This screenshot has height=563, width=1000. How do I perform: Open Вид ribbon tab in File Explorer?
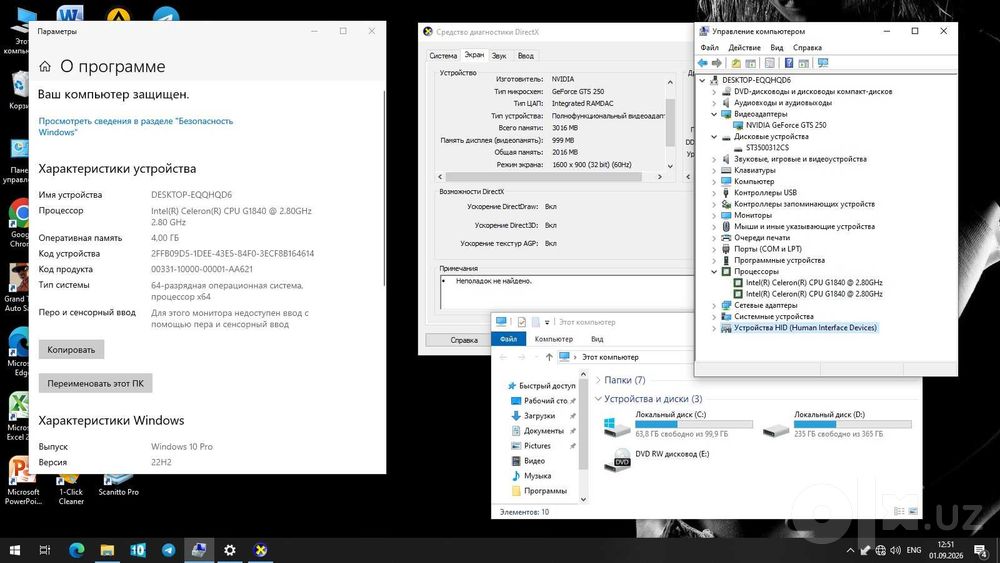(x=597, y=339)
